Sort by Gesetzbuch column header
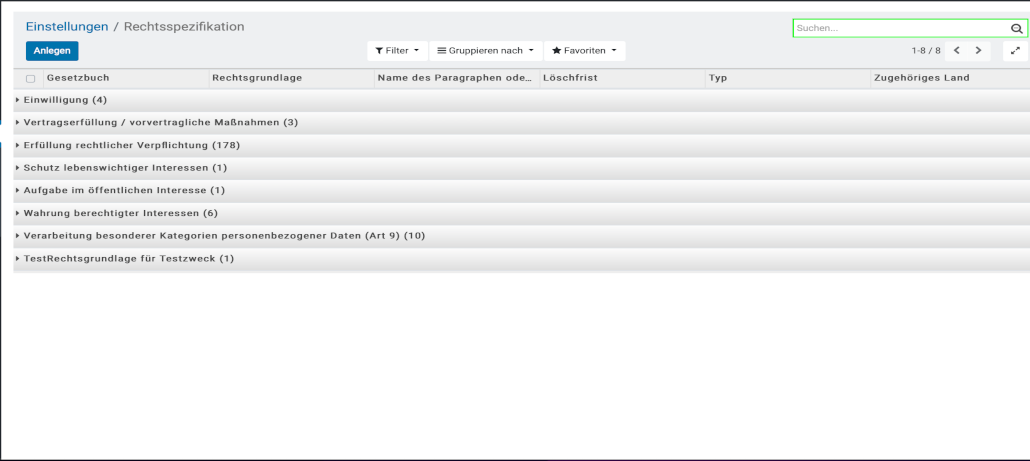The height and width of the screenshot is (461, 1030). (x=78, y=78)
